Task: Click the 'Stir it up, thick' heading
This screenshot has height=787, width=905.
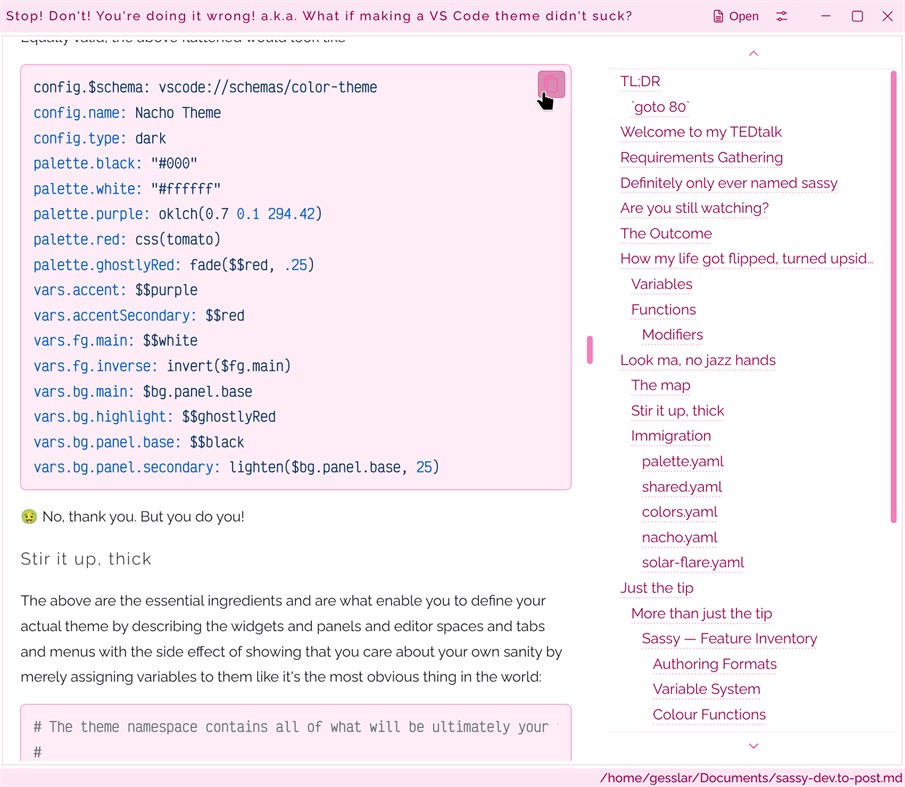Action: [86, 559]
